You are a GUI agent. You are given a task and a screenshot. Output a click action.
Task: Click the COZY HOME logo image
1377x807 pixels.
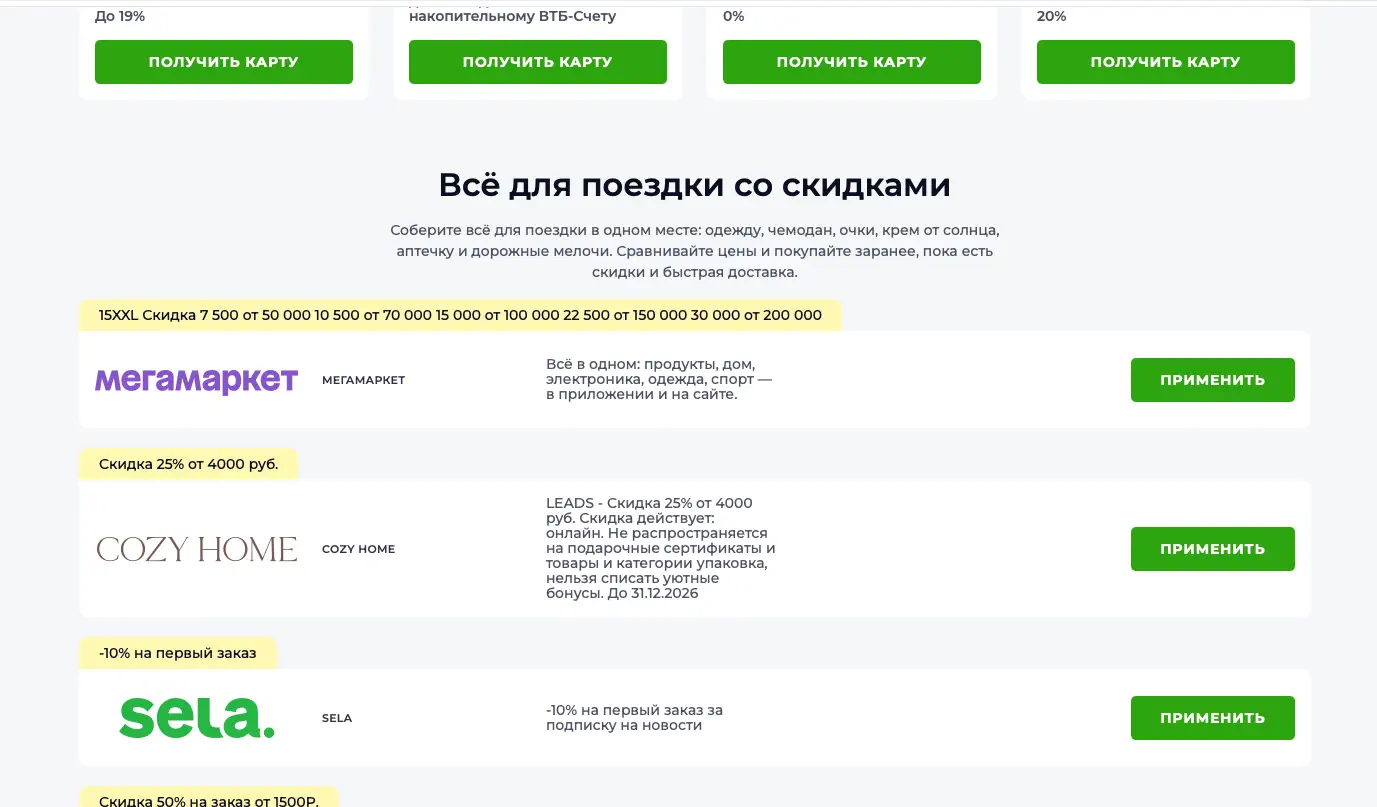pos(197,549)
